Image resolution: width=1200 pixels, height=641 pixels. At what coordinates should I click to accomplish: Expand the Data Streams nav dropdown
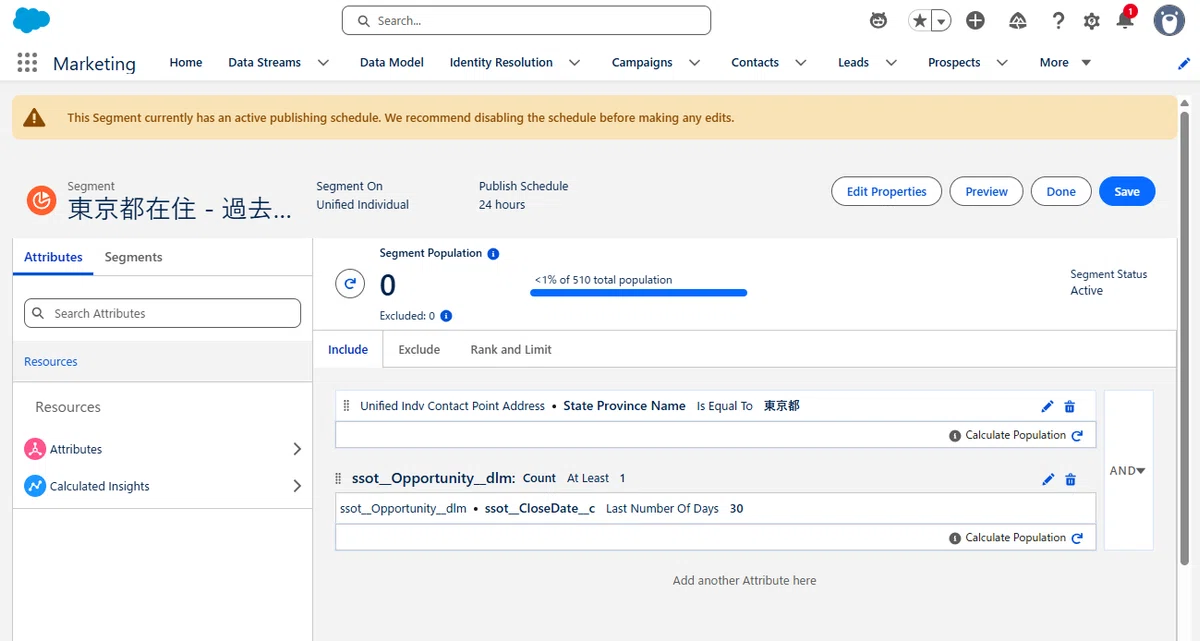coord(323,62)
